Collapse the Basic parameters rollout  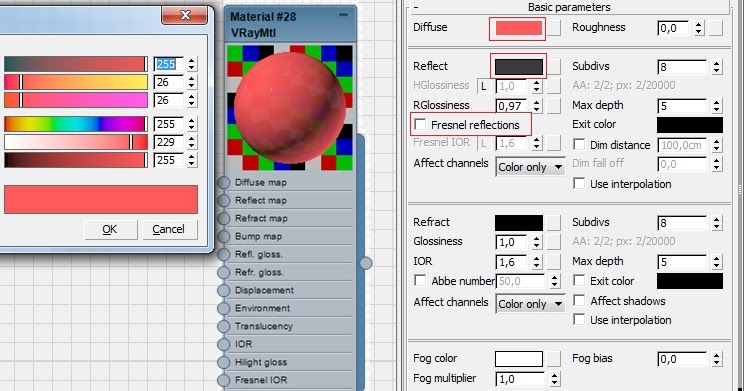(416, 7)
